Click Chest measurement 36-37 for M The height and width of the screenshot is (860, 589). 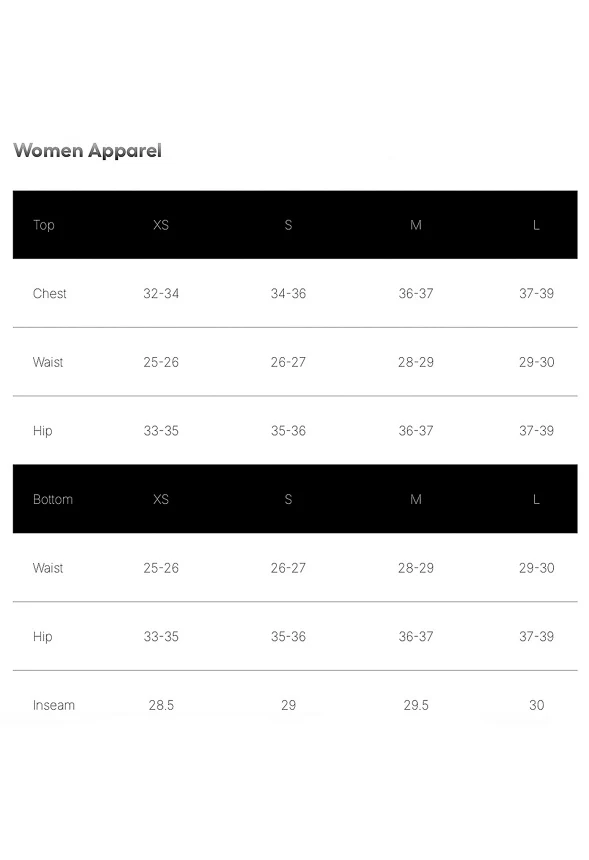coord(416,293)
